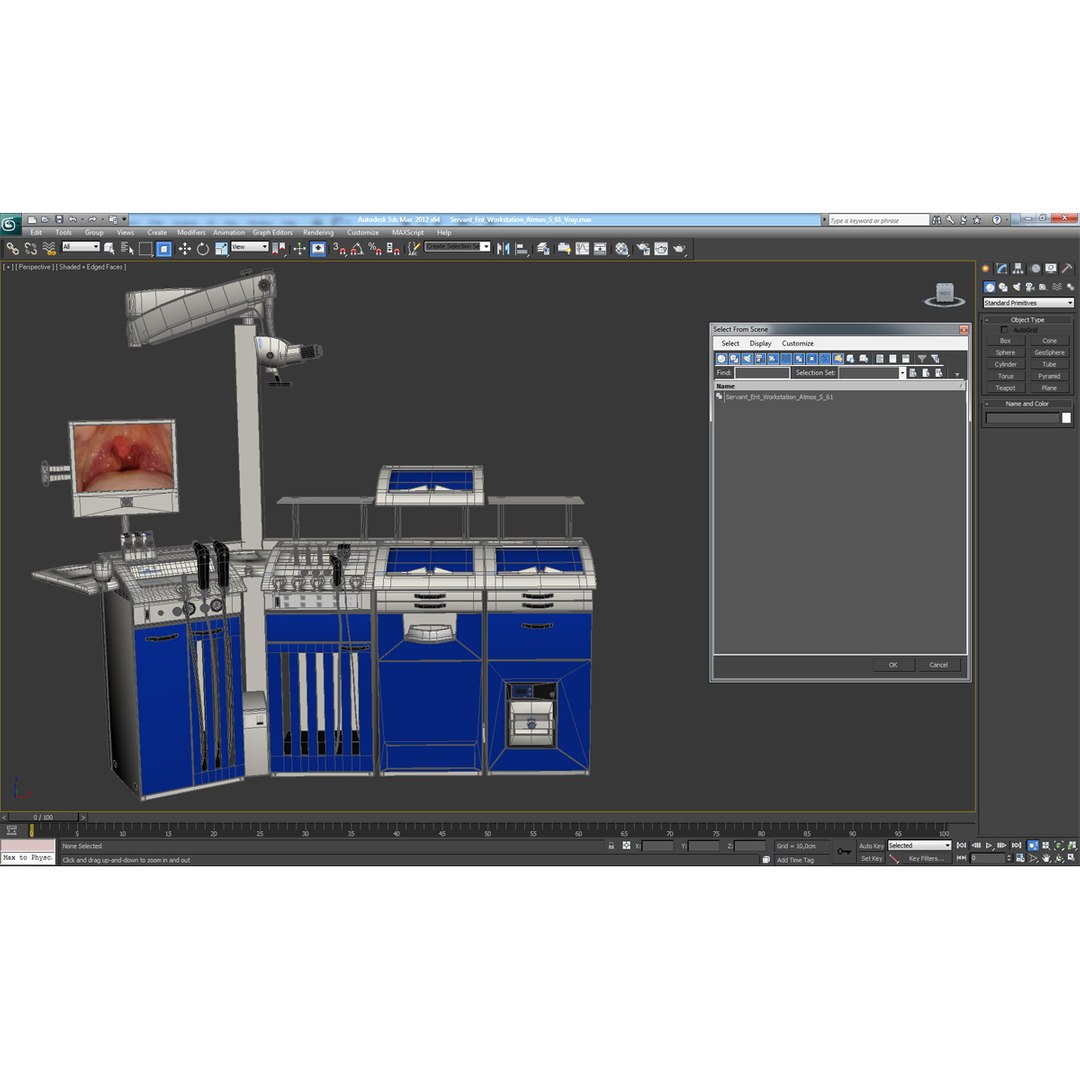The image size is (1080, 1080).
Task: Click Bind to Space Warp icon
Action: click(48, 249)
